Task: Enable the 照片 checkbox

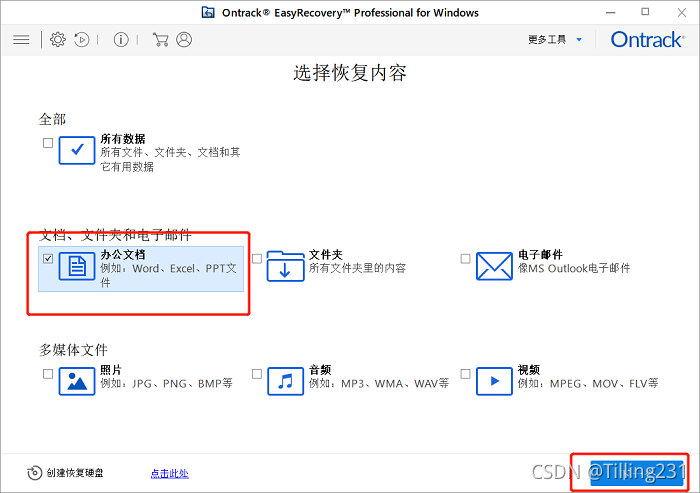Action: coord(48,374)
